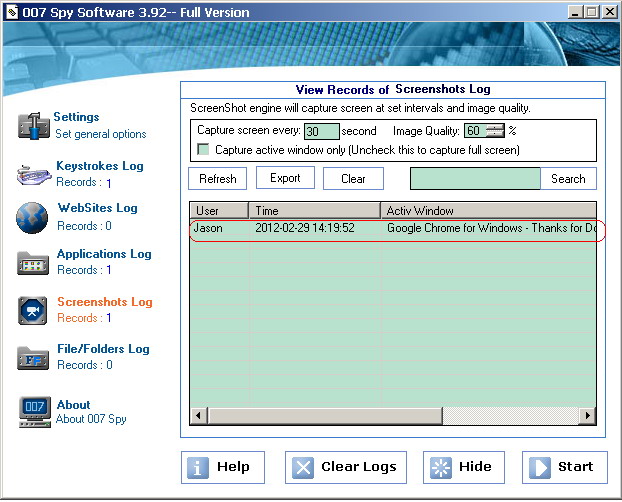Maximize the 007 Spy Software window

pos(592,12)
